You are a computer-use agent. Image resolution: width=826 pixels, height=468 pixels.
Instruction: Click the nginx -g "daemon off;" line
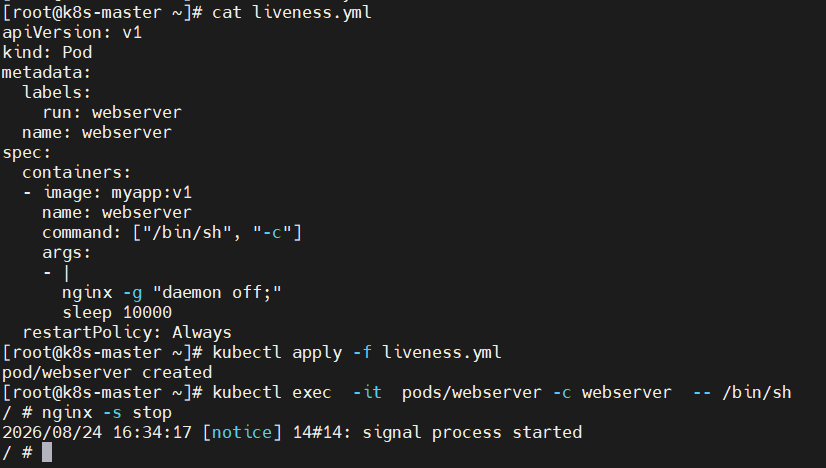[172, 292]
